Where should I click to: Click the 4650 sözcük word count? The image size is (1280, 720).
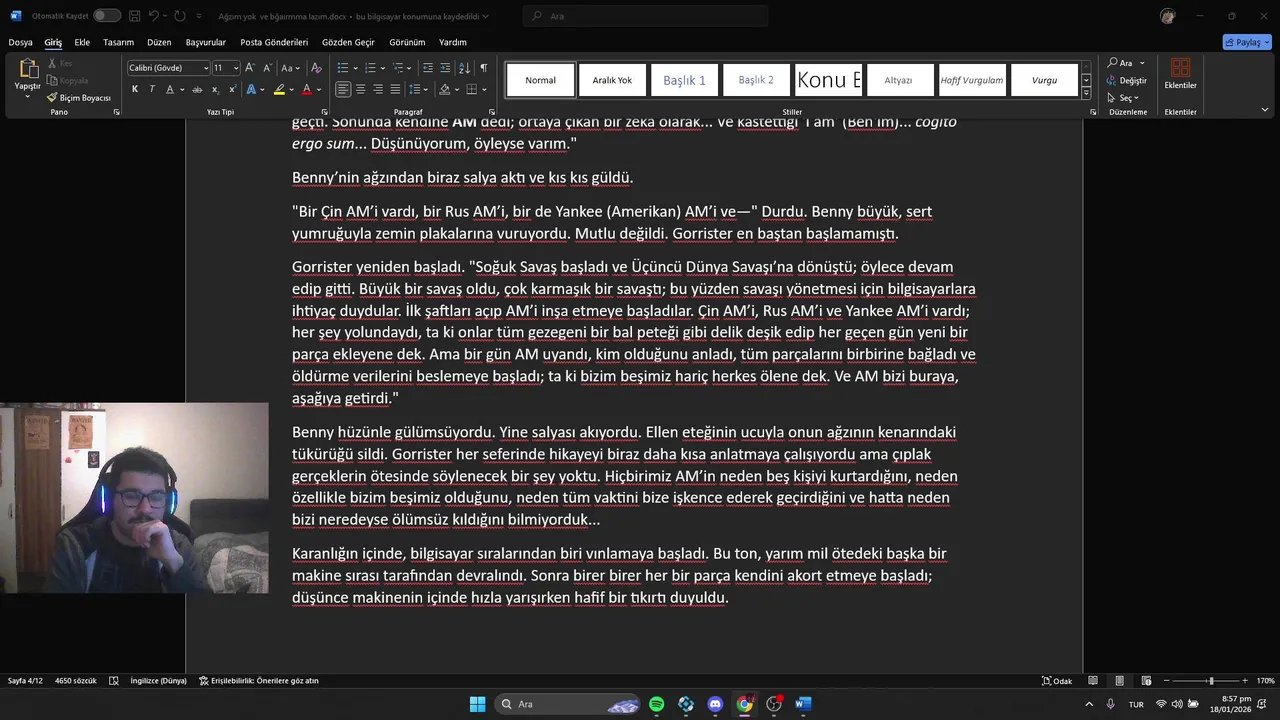(76, 681)
